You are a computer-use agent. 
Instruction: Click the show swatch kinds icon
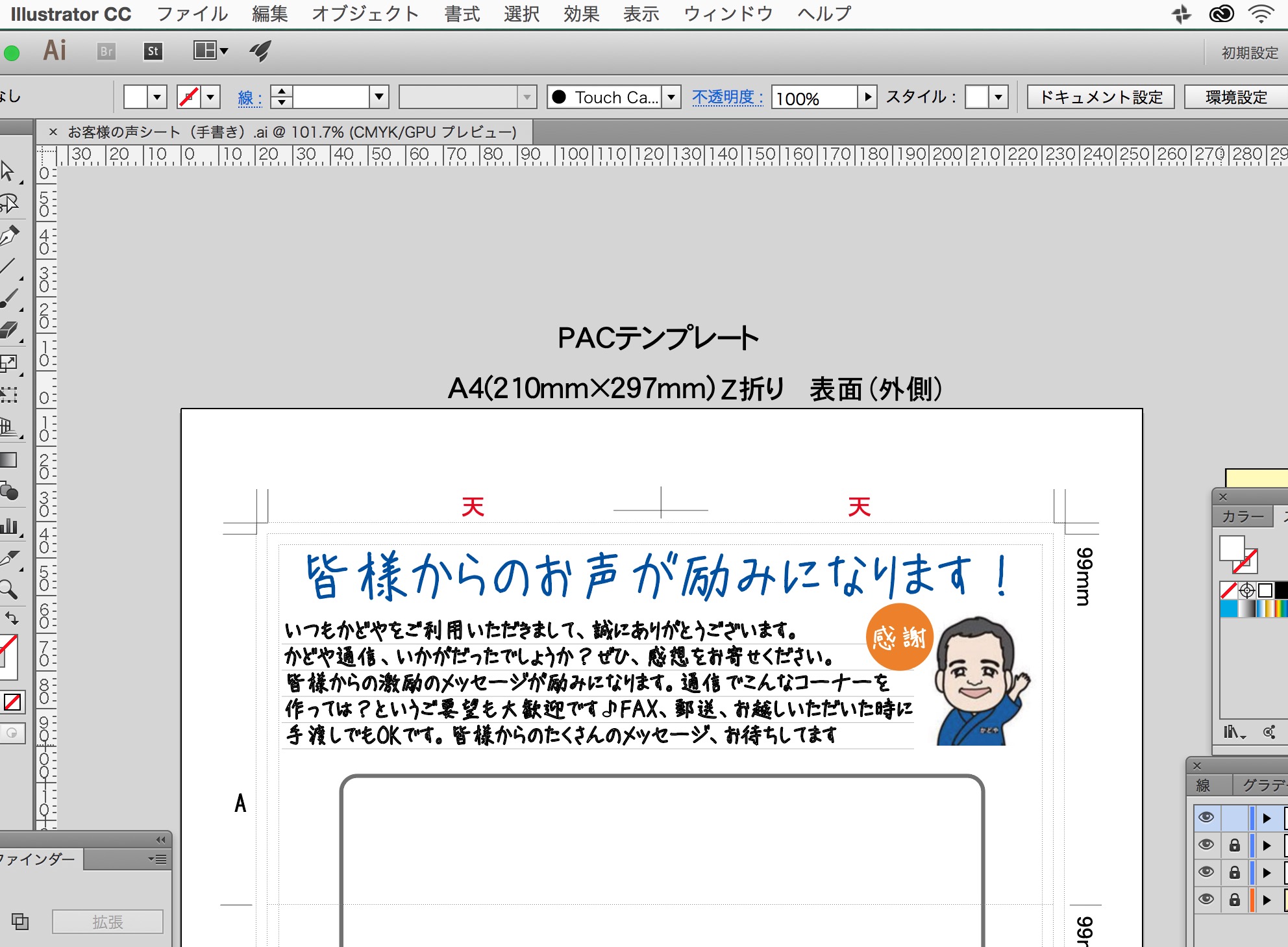point(1269,733)
